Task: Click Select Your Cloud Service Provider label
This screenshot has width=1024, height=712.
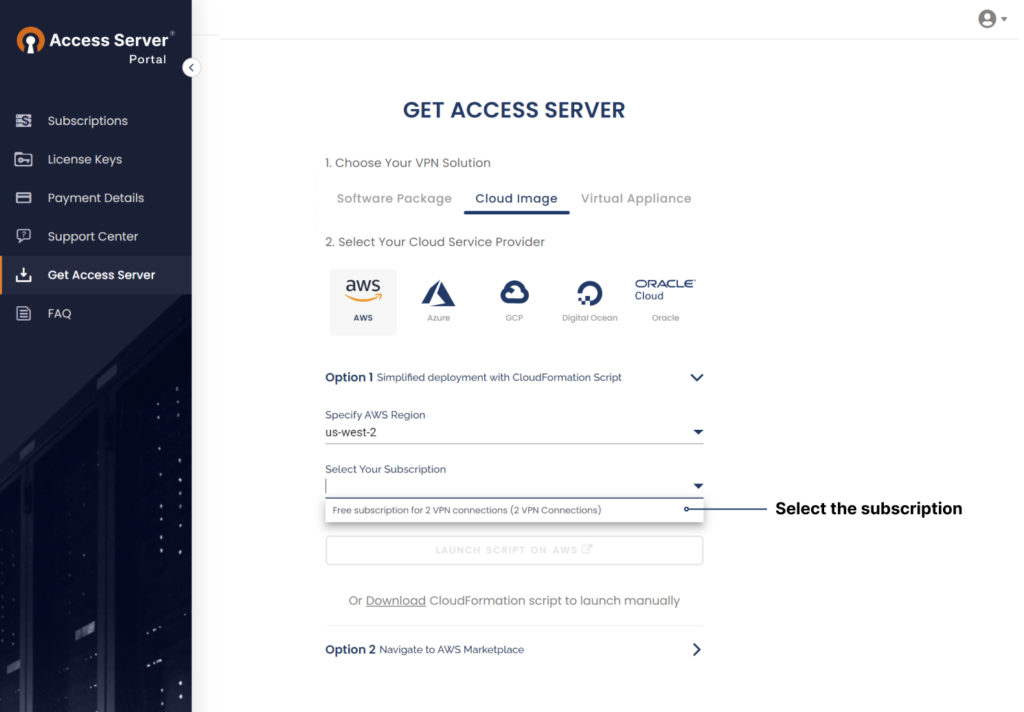Action: pyautogui.click(x=435, y=242)
